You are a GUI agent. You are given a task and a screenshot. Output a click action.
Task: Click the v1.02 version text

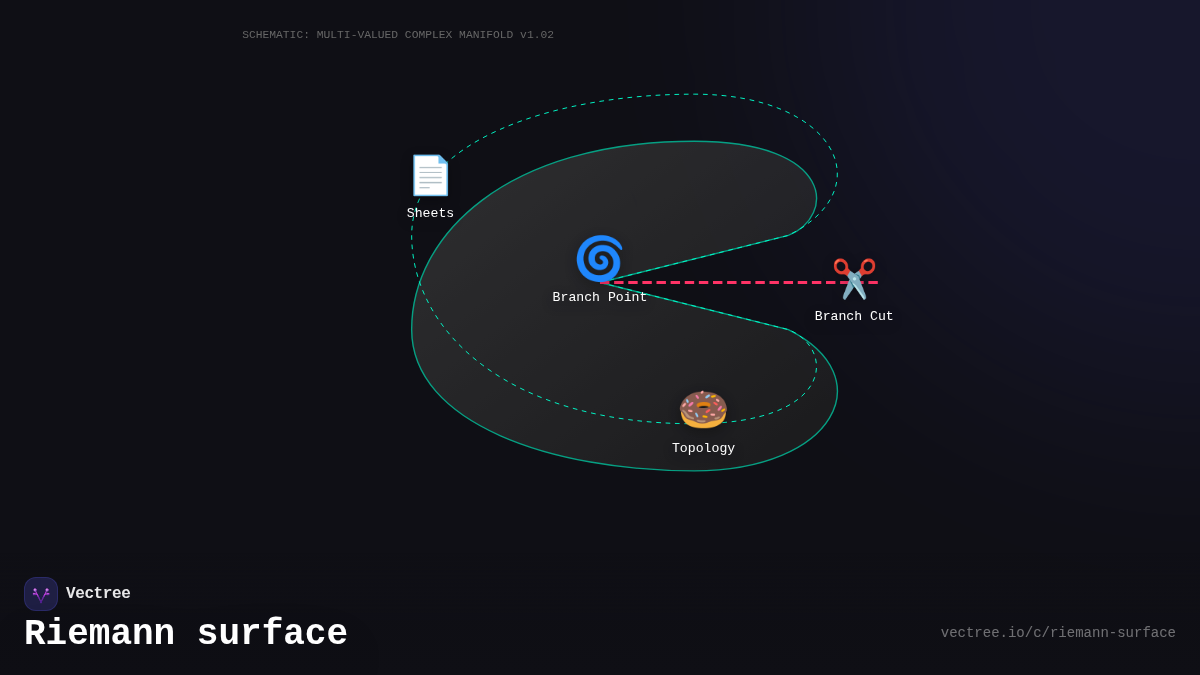(x=537, y=35)
